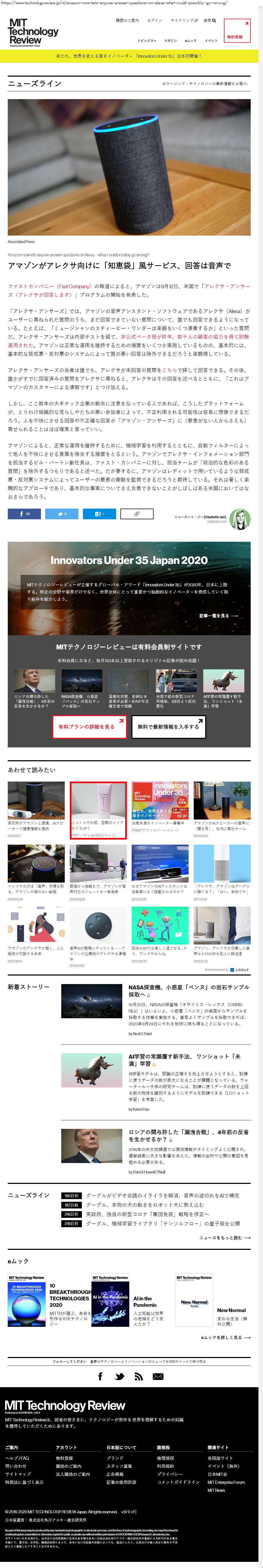Click the search magnifier icon in header

pos(214,20)
